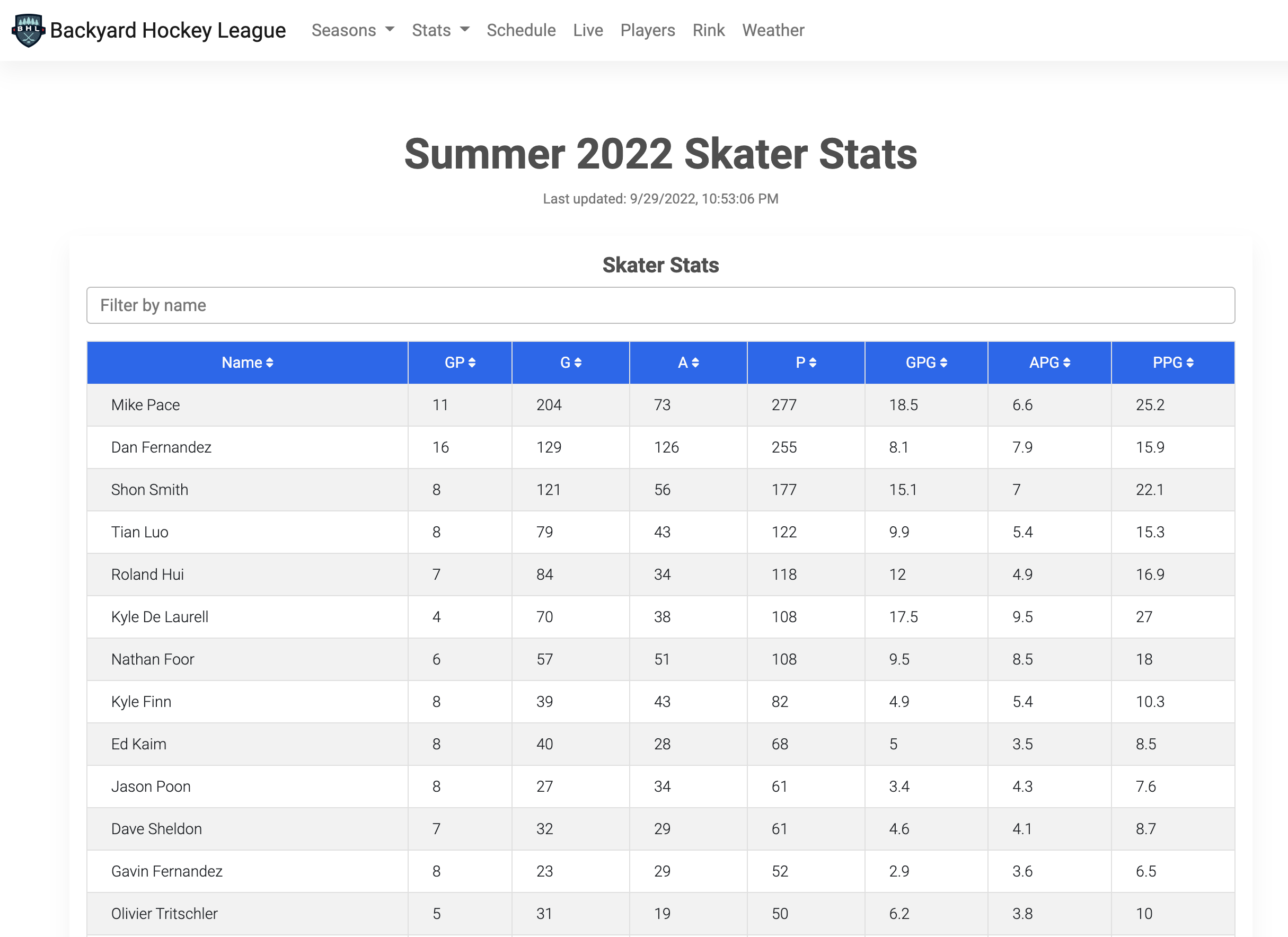Image resolution: width=1288 pixels, height=937 pixels.
Task: Select the Kyle De Laurell row
Action: (160, 617)
